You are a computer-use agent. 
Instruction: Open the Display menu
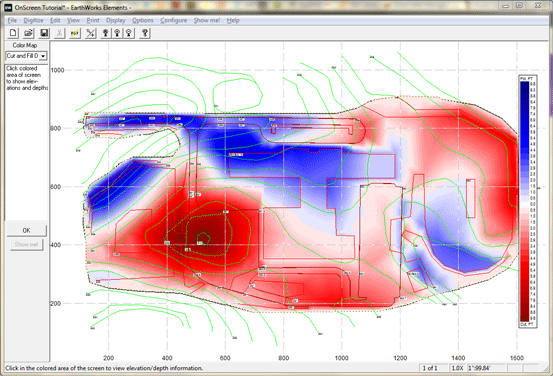click(116, 20)
